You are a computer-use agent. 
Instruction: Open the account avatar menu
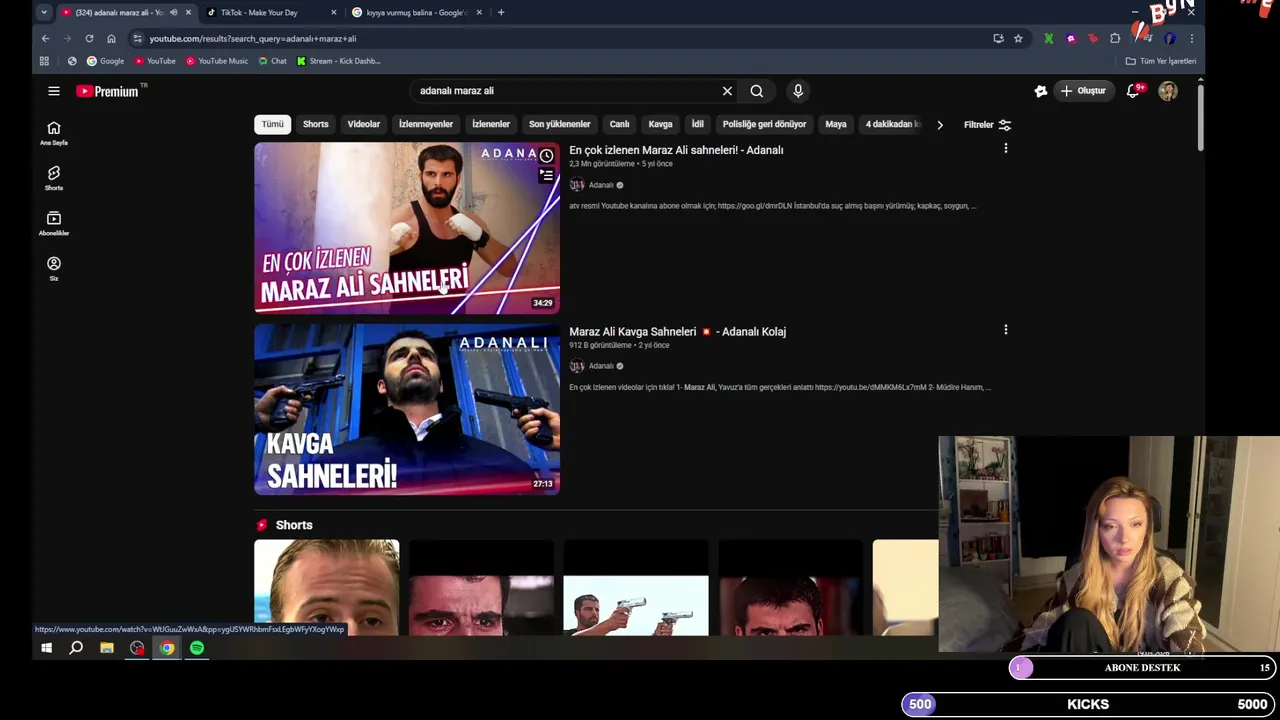point(1168,91)
